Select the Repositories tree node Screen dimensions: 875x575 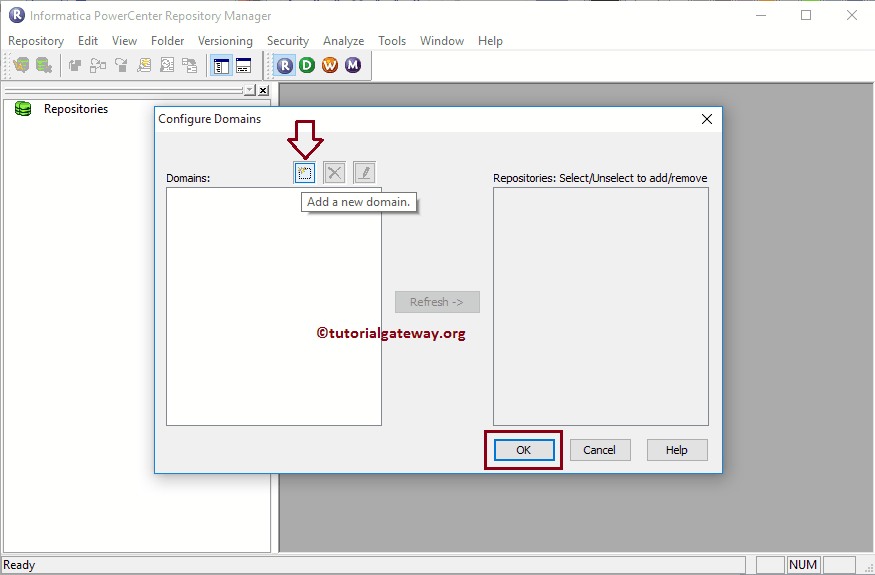[76, 109]
